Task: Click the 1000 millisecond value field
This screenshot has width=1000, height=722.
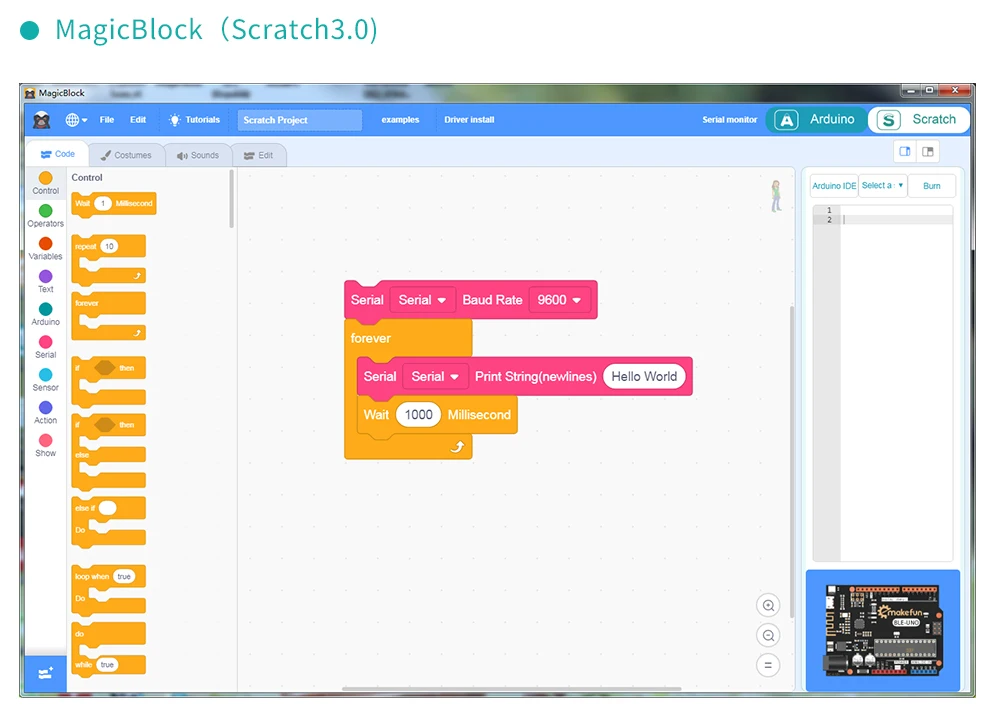Action: (x=418, y=415)
